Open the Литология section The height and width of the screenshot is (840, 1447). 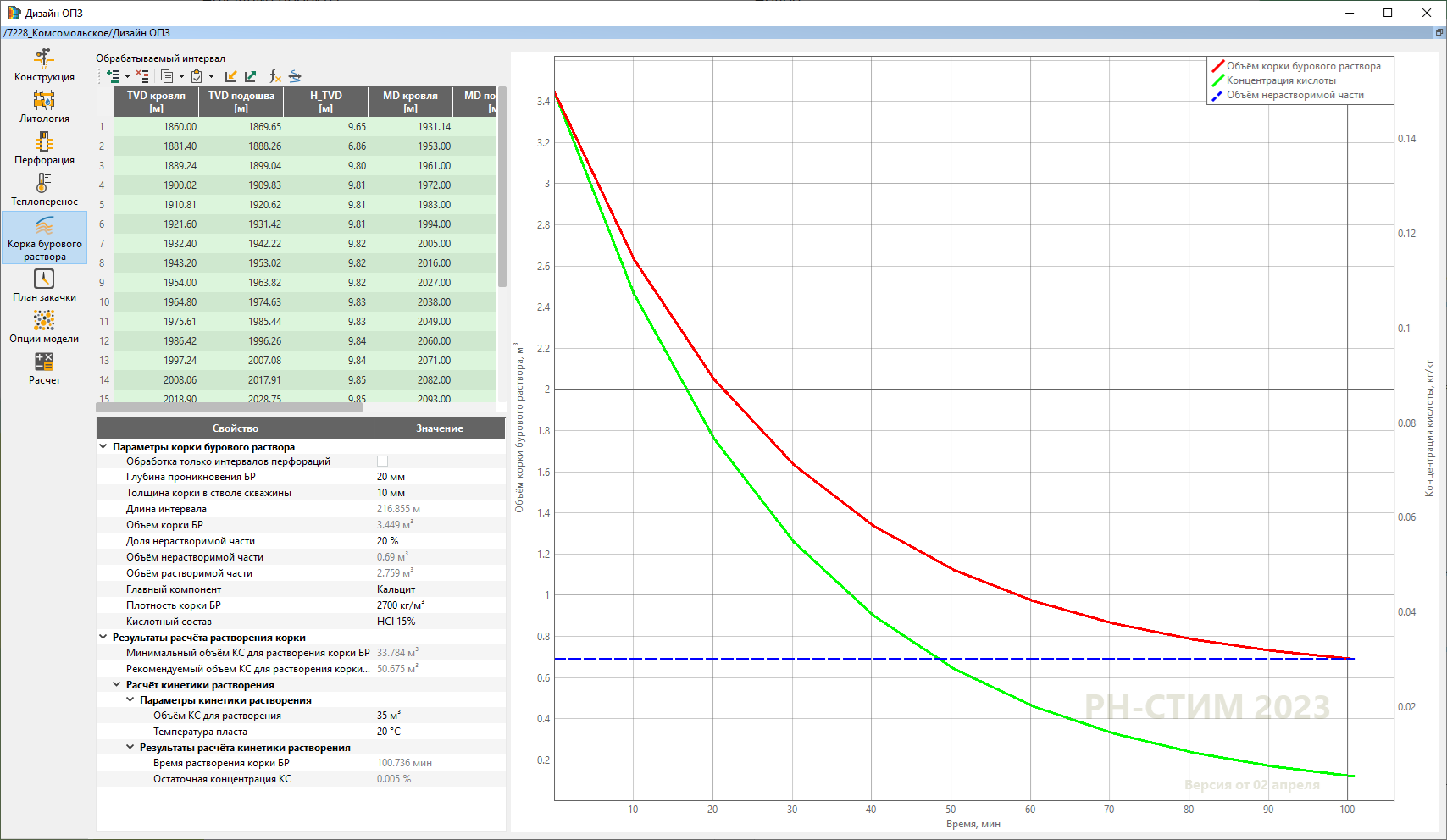pos(44,107)
